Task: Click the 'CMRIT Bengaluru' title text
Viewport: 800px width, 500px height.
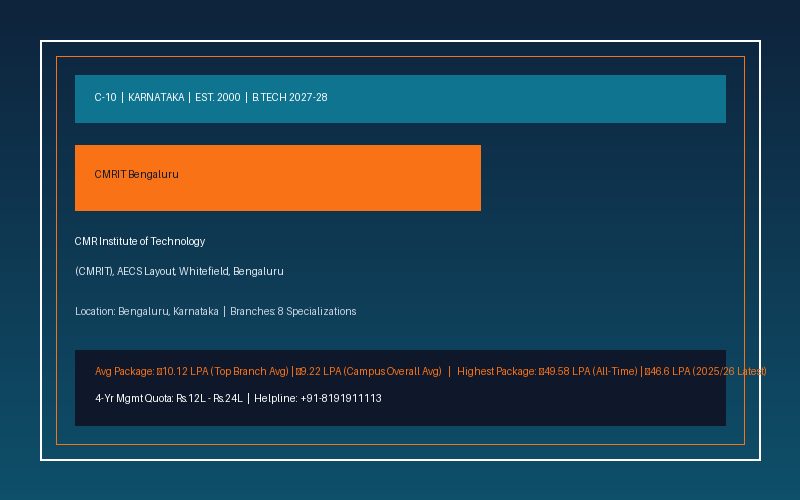Action: (136, 174)
